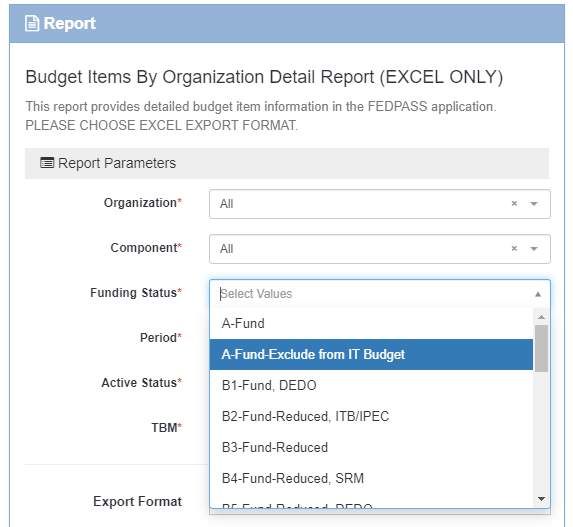Click the Report document icon in header
This screenshot has height=527, width=573.
[x=32, y=24]
